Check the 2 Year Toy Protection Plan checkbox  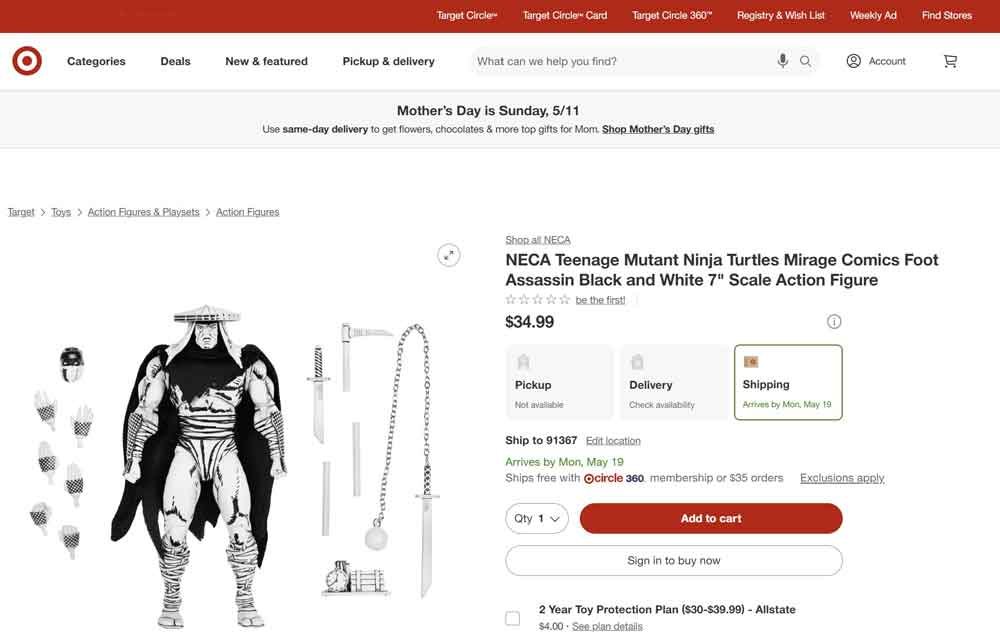[513, 617]
